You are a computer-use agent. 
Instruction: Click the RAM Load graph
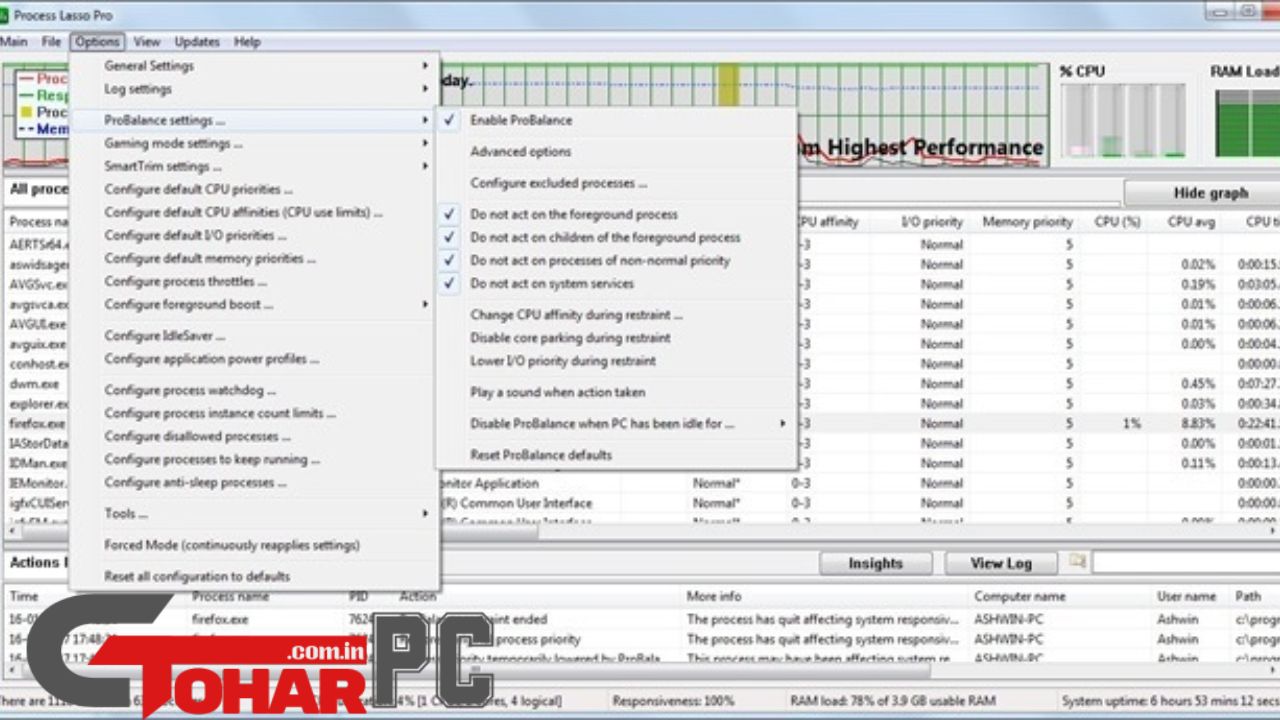tap(1247, 123)
